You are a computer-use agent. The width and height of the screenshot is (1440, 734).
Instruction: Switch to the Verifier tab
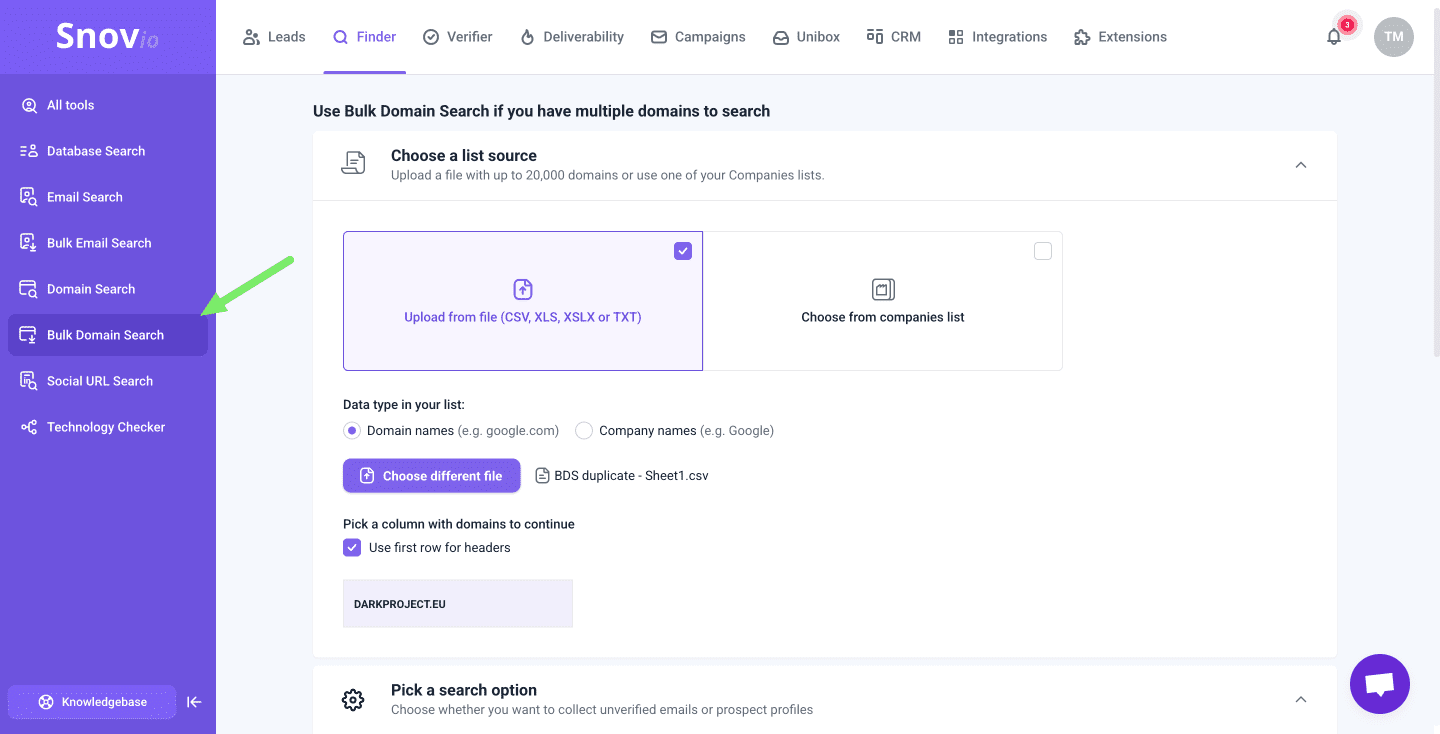click(x=458, y=37)
